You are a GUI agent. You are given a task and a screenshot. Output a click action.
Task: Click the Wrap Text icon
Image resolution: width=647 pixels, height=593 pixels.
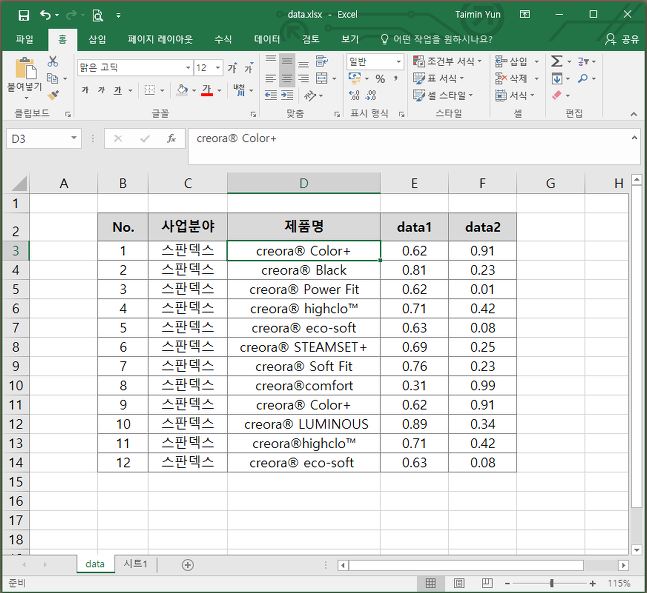[x=321, y=61]
